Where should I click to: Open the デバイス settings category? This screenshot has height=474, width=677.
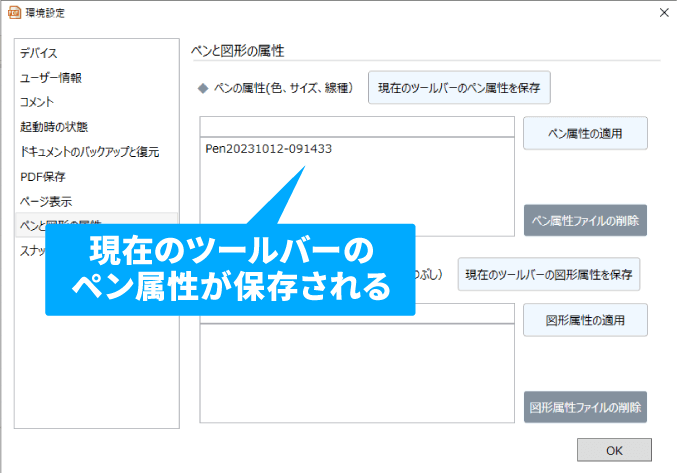tap(40, 53)
